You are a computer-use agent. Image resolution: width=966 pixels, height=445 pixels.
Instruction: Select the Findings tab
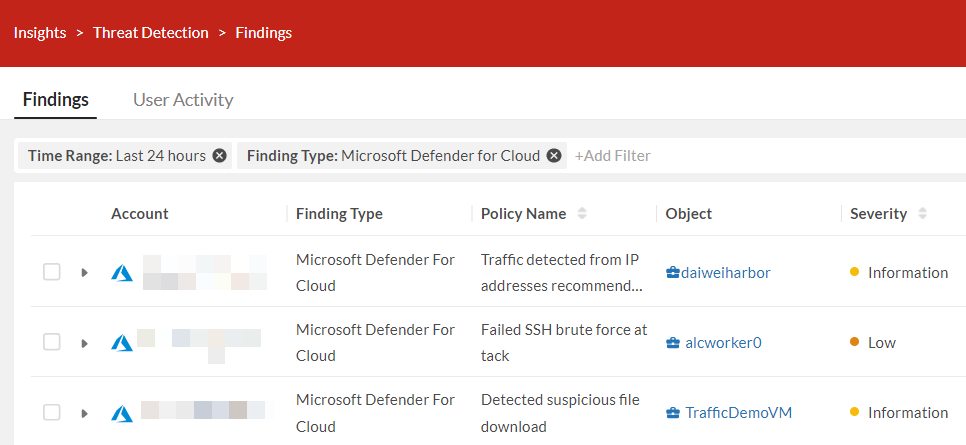55,100
